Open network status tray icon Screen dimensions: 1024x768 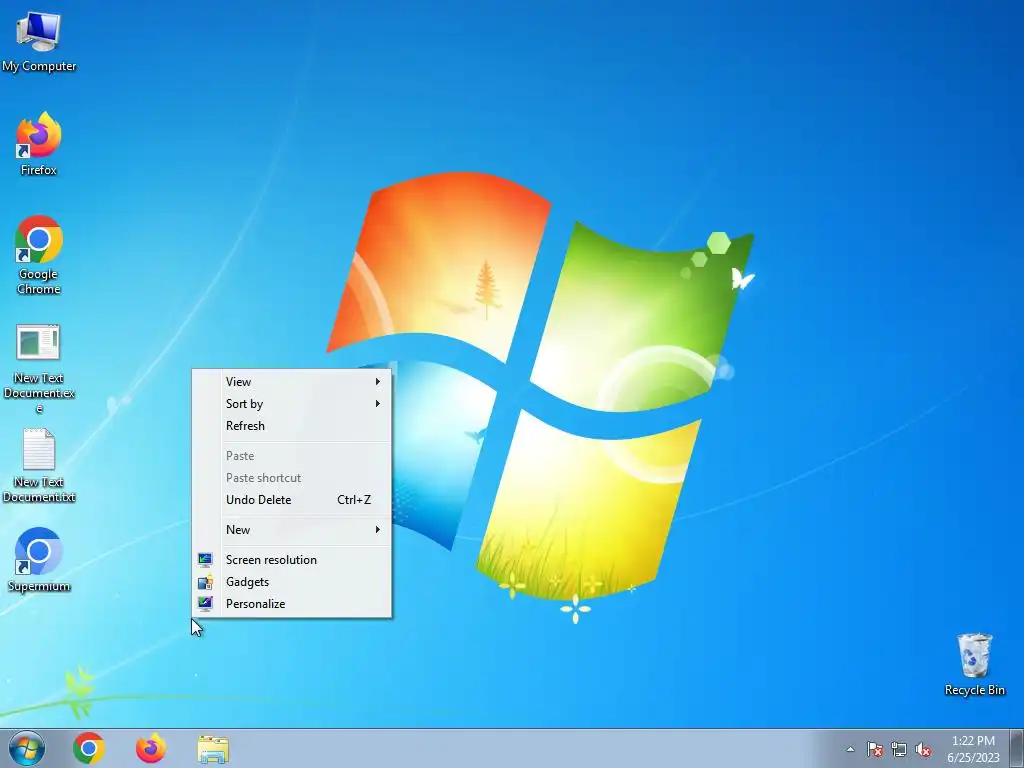coord(899,749)
